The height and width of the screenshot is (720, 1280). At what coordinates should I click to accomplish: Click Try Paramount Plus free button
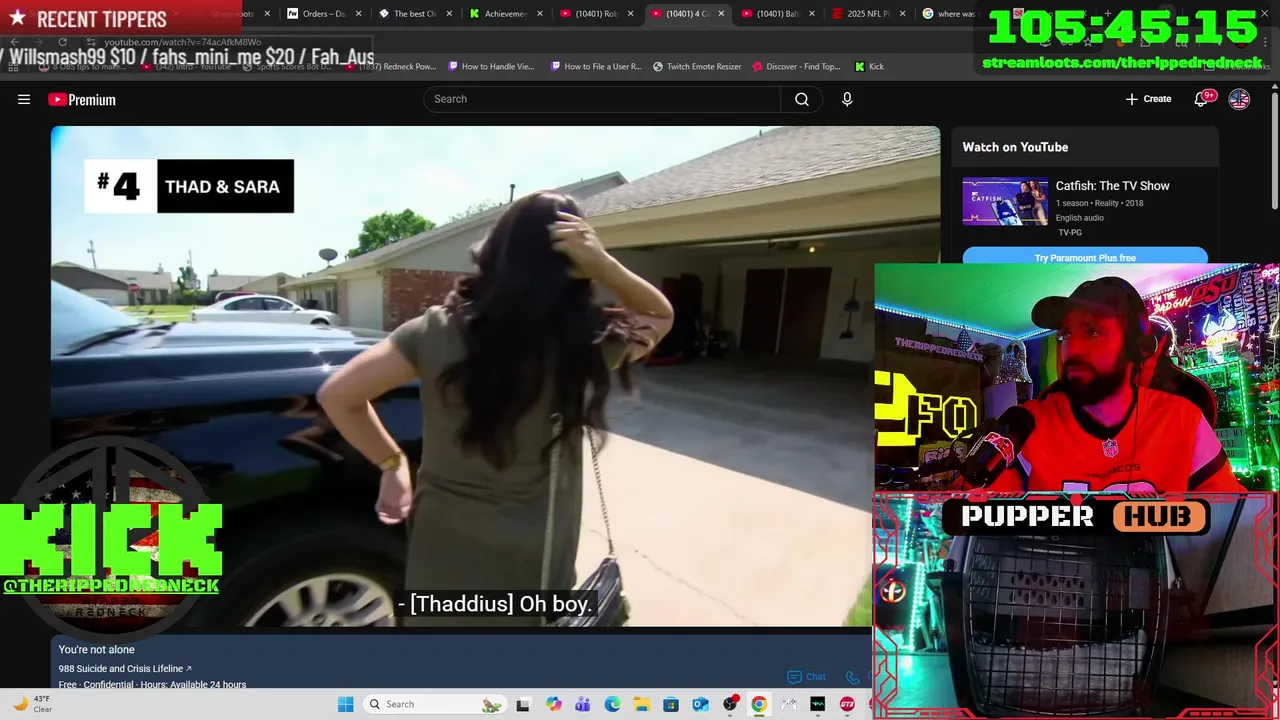[1085, 257]
